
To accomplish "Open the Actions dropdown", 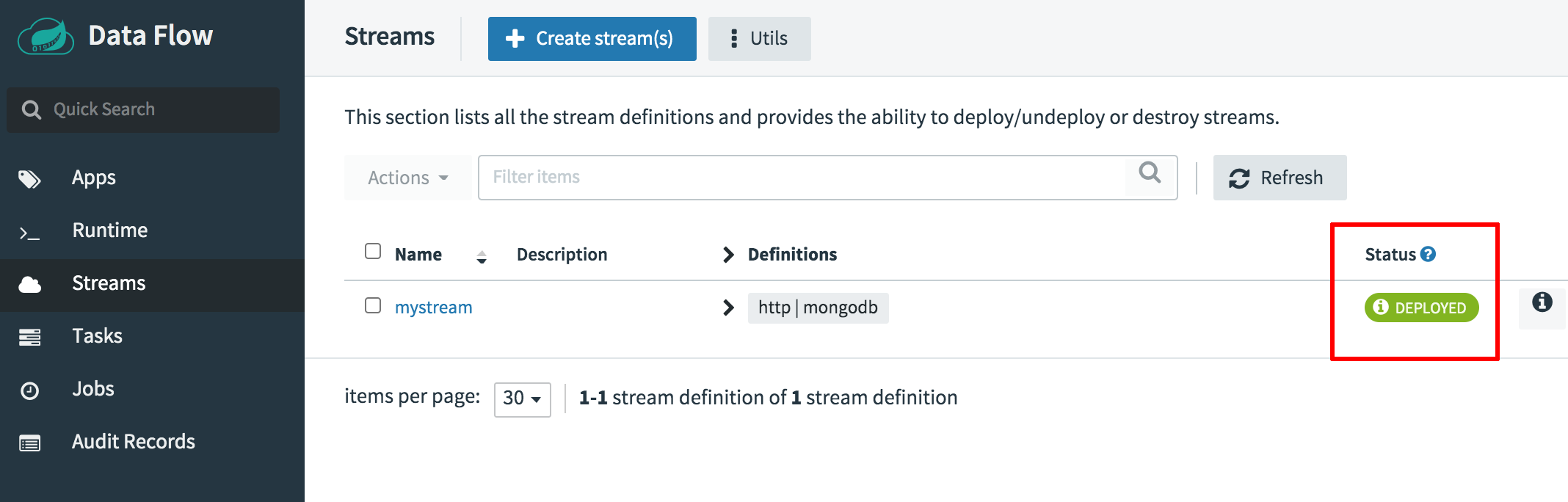I will click(407, 178).
